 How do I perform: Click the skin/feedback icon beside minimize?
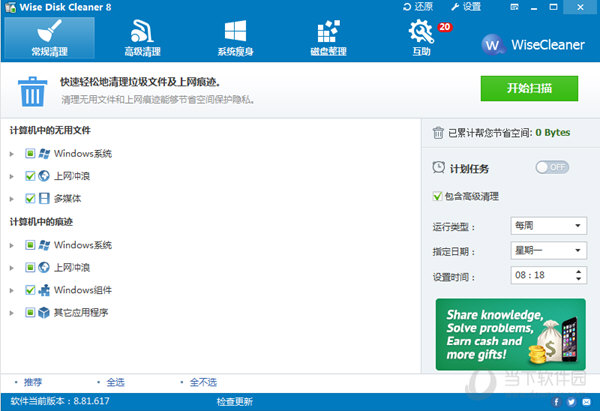click(x=514, y=7)
